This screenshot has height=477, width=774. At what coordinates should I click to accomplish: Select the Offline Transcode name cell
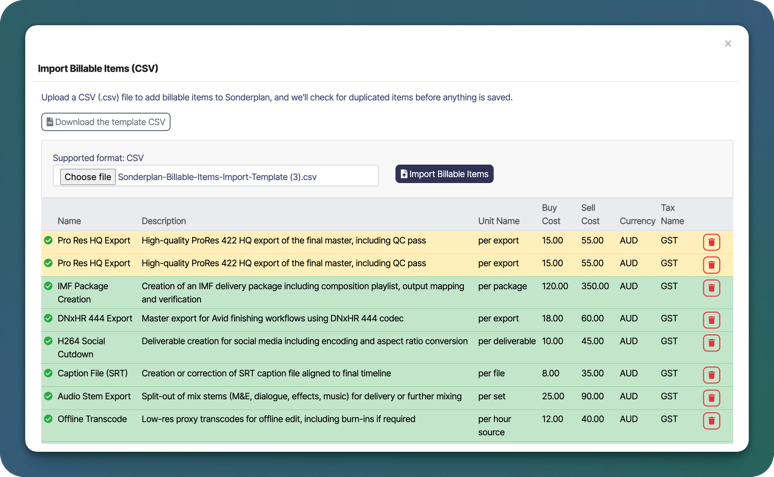[92, 419]
